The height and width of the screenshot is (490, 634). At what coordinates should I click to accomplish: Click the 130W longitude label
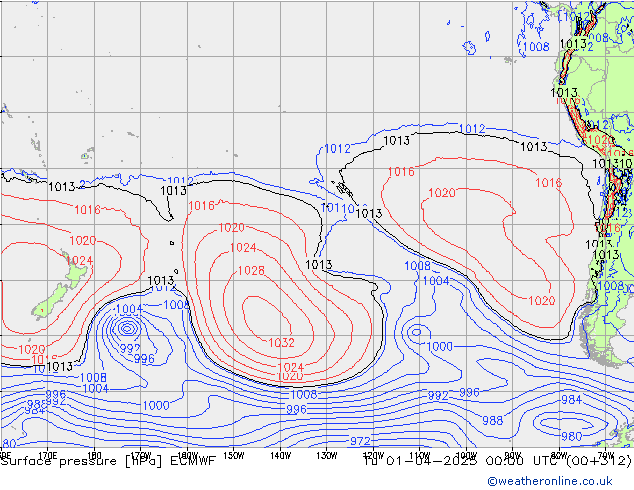(327, 456)
